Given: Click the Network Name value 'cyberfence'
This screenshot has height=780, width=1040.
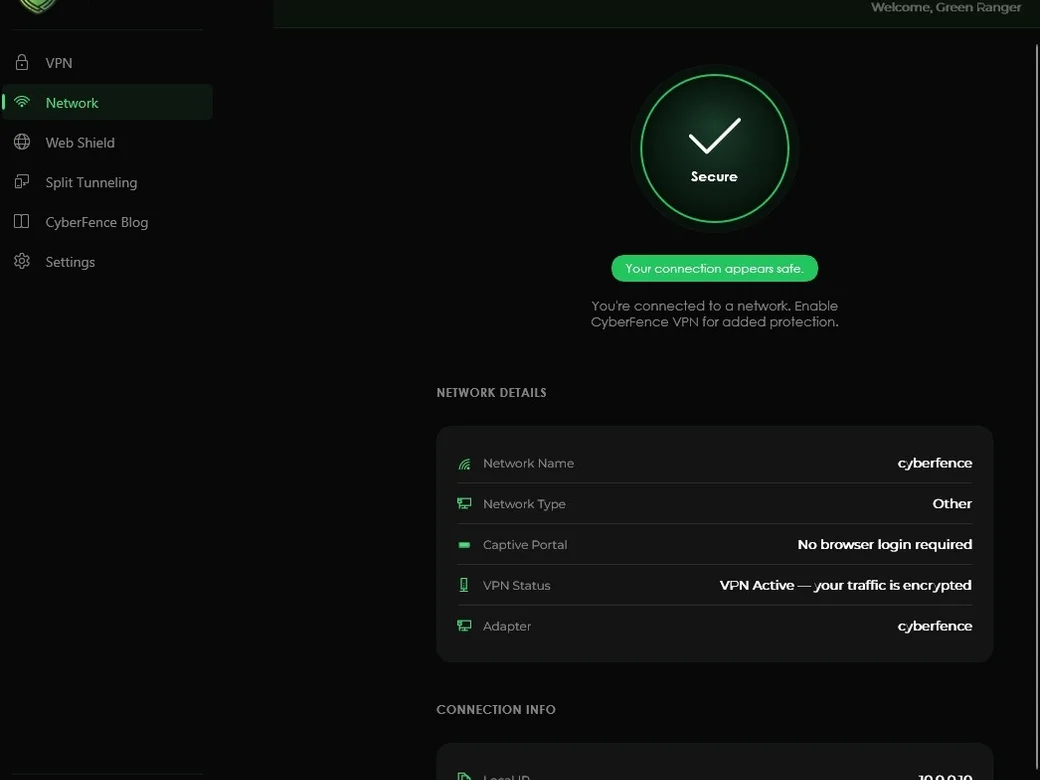Looking at the screenshot, I should click(935, 463).
